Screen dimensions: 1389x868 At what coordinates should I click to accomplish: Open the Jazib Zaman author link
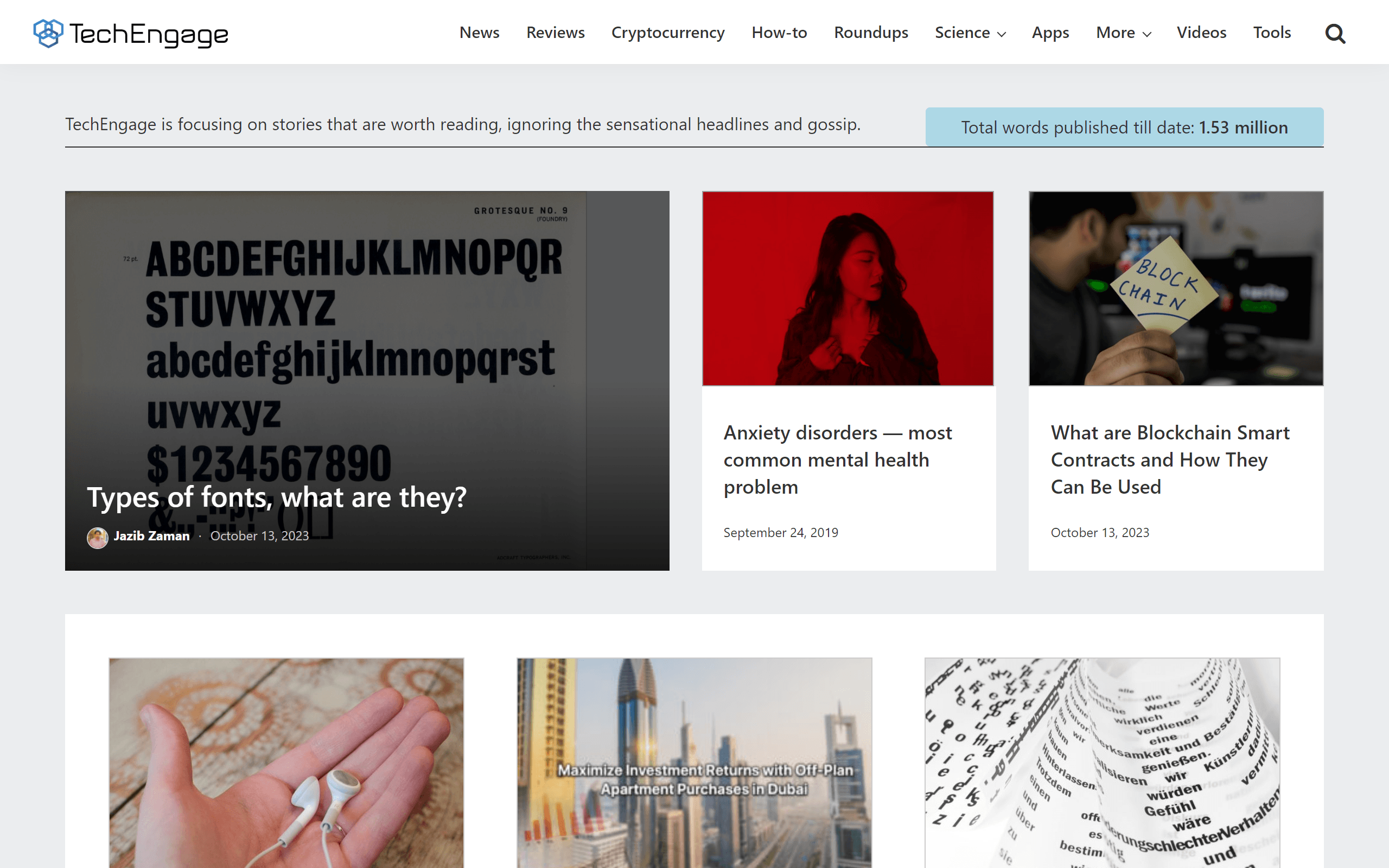(151, 535)
